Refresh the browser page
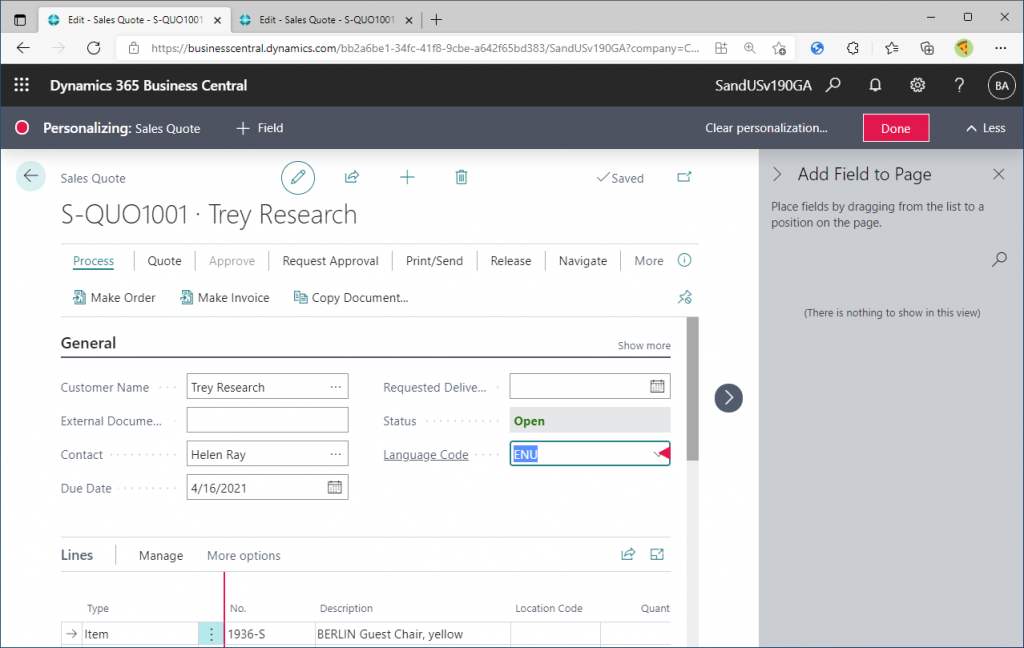Screen dimensions: 1024x648 point(94,48)
